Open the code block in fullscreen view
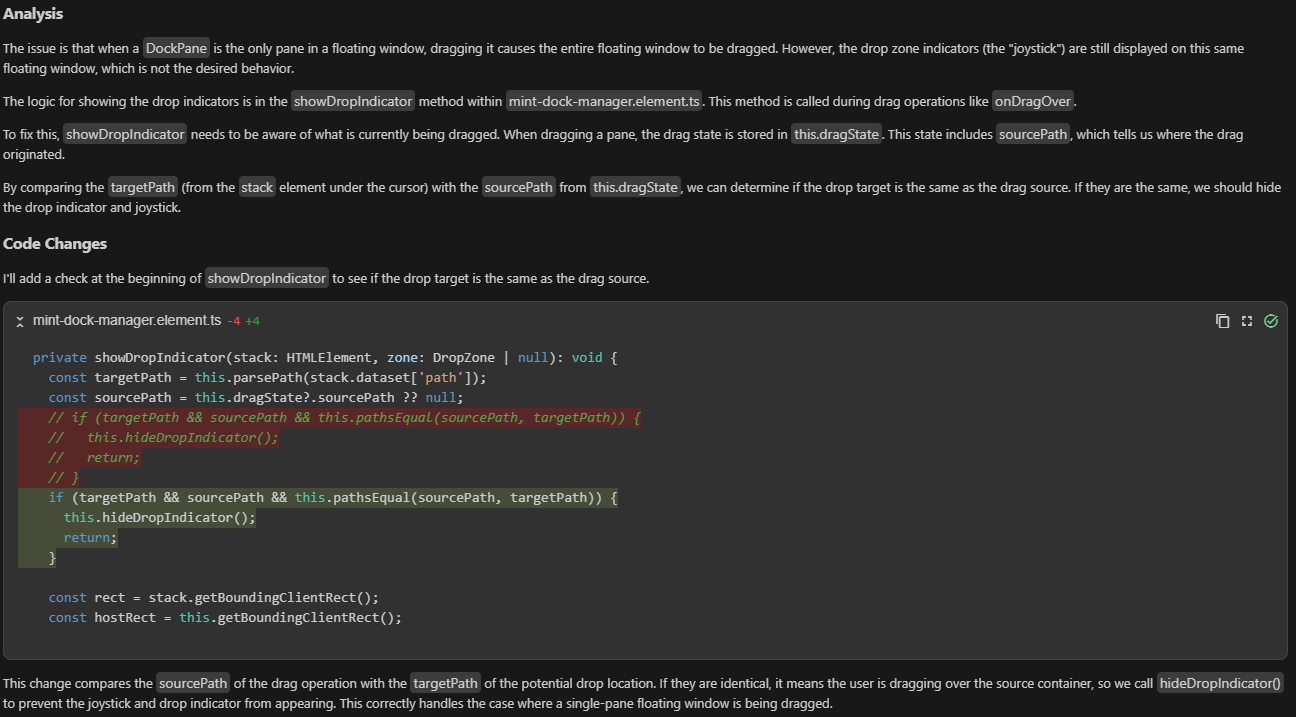The height and width of the screenshot is (717, 1296). [1246, 321]
